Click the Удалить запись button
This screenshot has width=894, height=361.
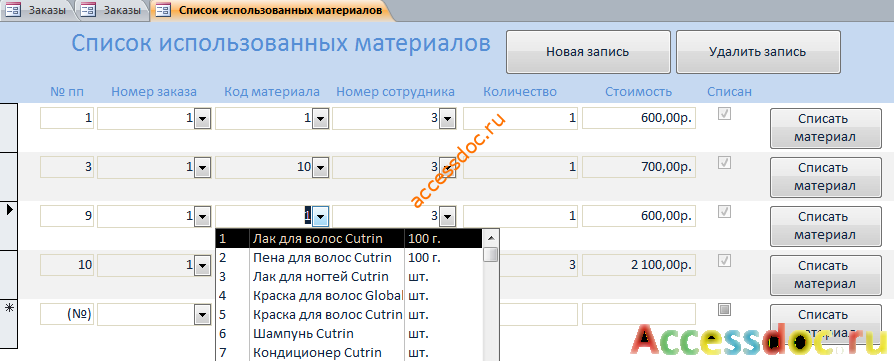[758, 52]
